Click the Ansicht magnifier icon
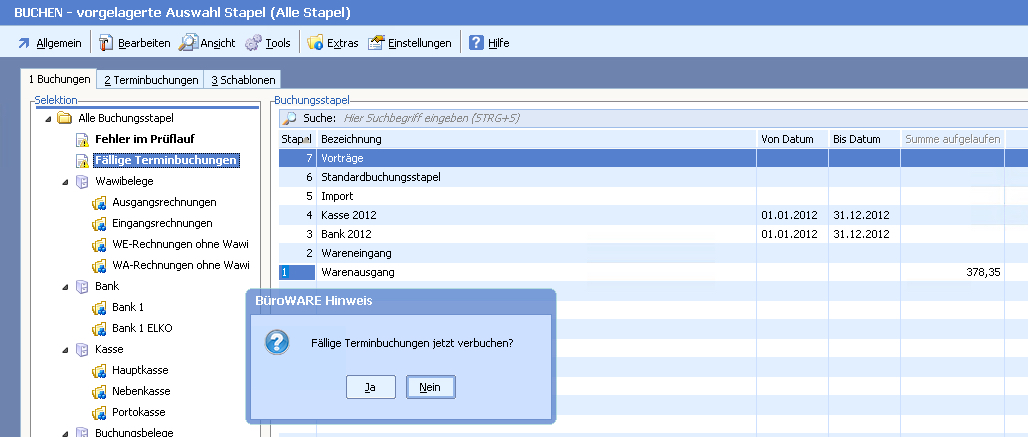The height and width of the screenshot is (437, 1028). (188, 43)
